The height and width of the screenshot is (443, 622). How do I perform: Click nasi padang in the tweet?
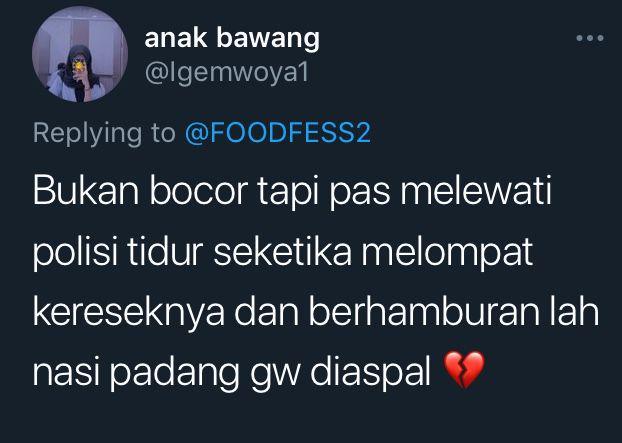[x=136, y=374]
